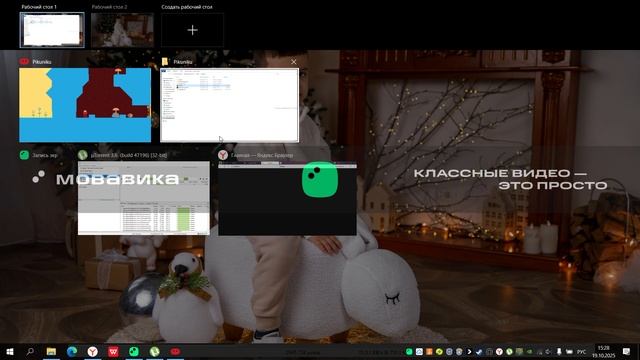
Task: Open the red WPS Office taskbar icon
Action: coord(113,351)
